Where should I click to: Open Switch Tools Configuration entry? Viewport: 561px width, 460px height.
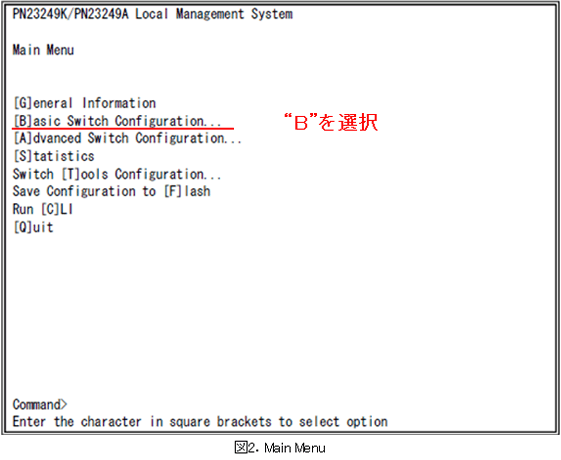(x=117, y=174)
